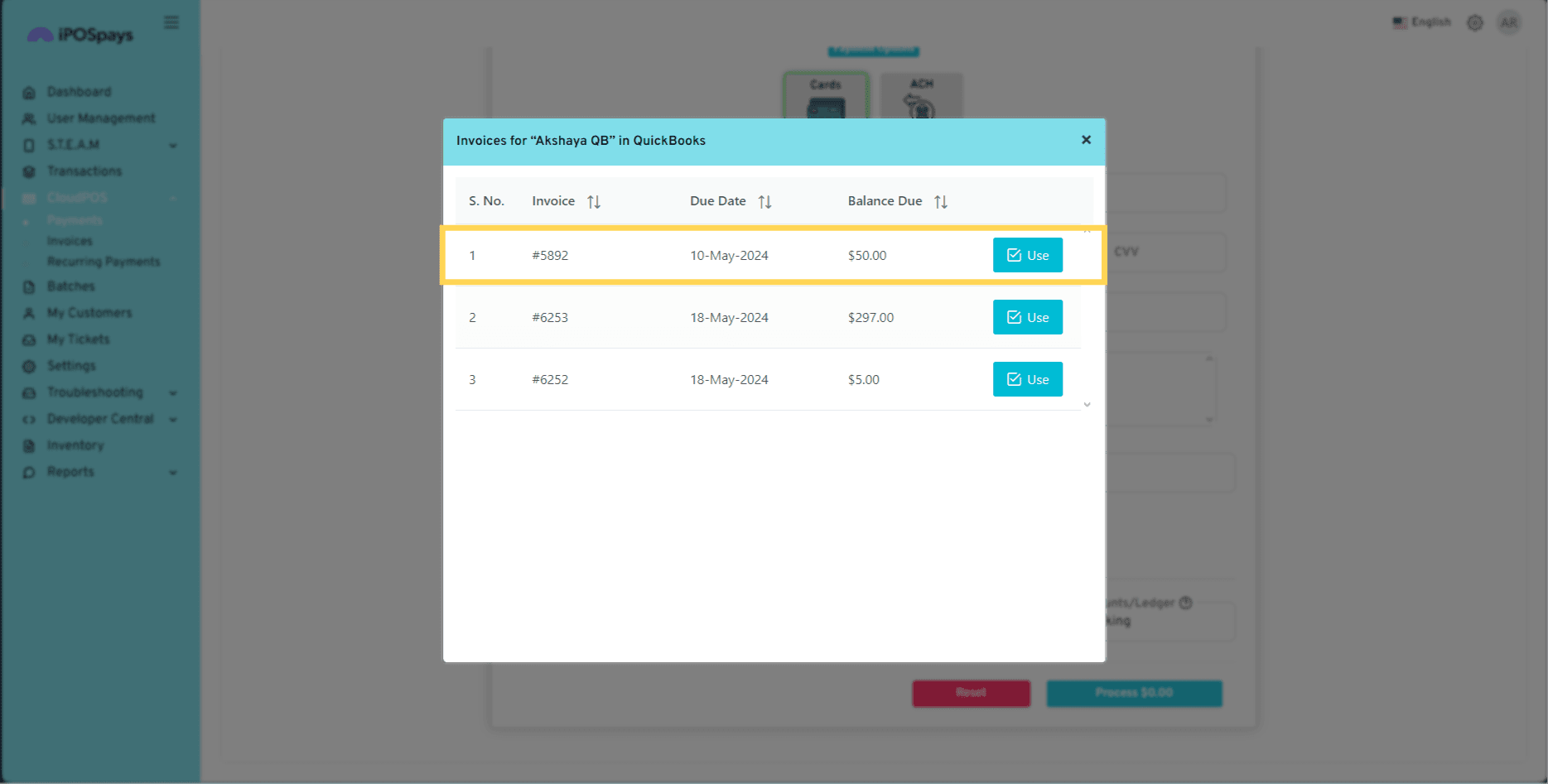
Task: Open the top-right settings gear icon
Action: click(x=1475, y=23)
